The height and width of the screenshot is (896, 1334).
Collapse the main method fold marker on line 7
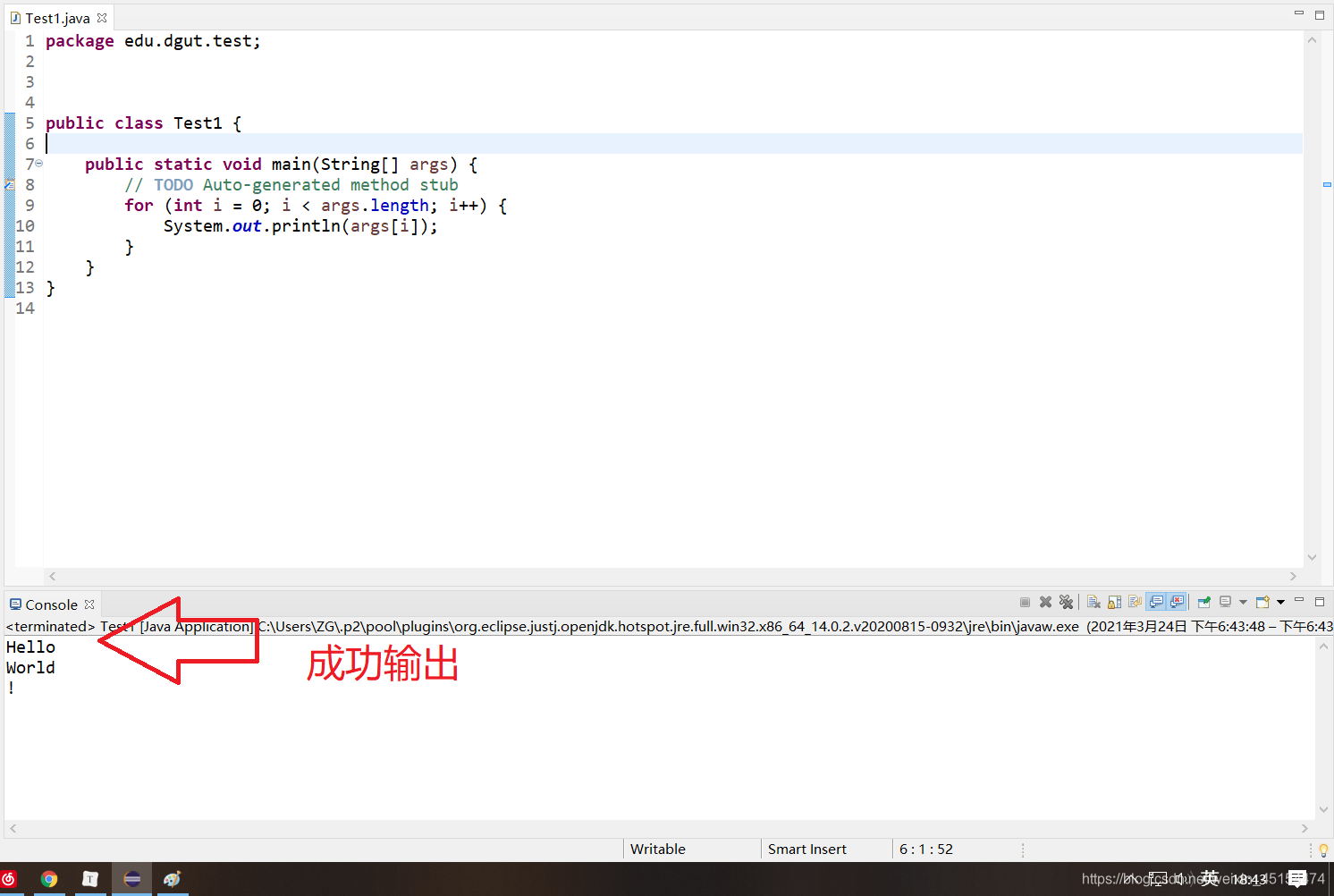(38, 164)
